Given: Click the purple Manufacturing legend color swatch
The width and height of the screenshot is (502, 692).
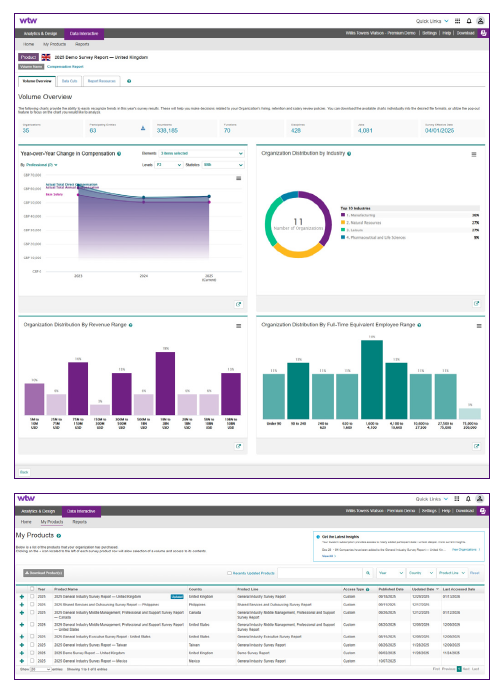Looking at the screenshot, I should [x=343, y=215].
